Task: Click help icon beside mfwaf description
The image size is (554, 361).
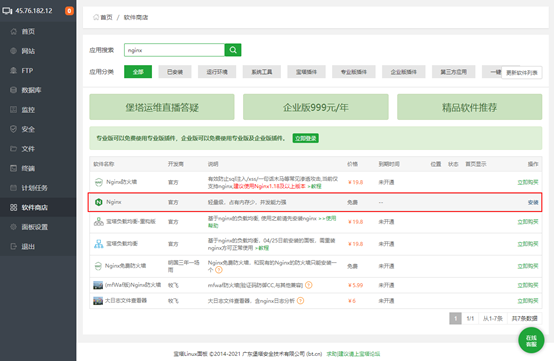Action: (x=308, y=285)
